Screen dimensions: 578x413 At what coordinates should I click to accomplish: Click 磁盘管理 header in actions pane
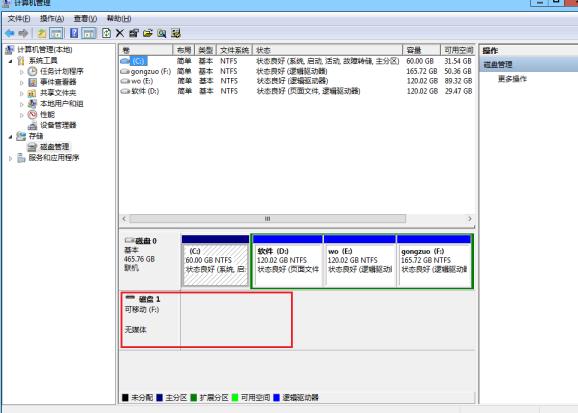529,65
